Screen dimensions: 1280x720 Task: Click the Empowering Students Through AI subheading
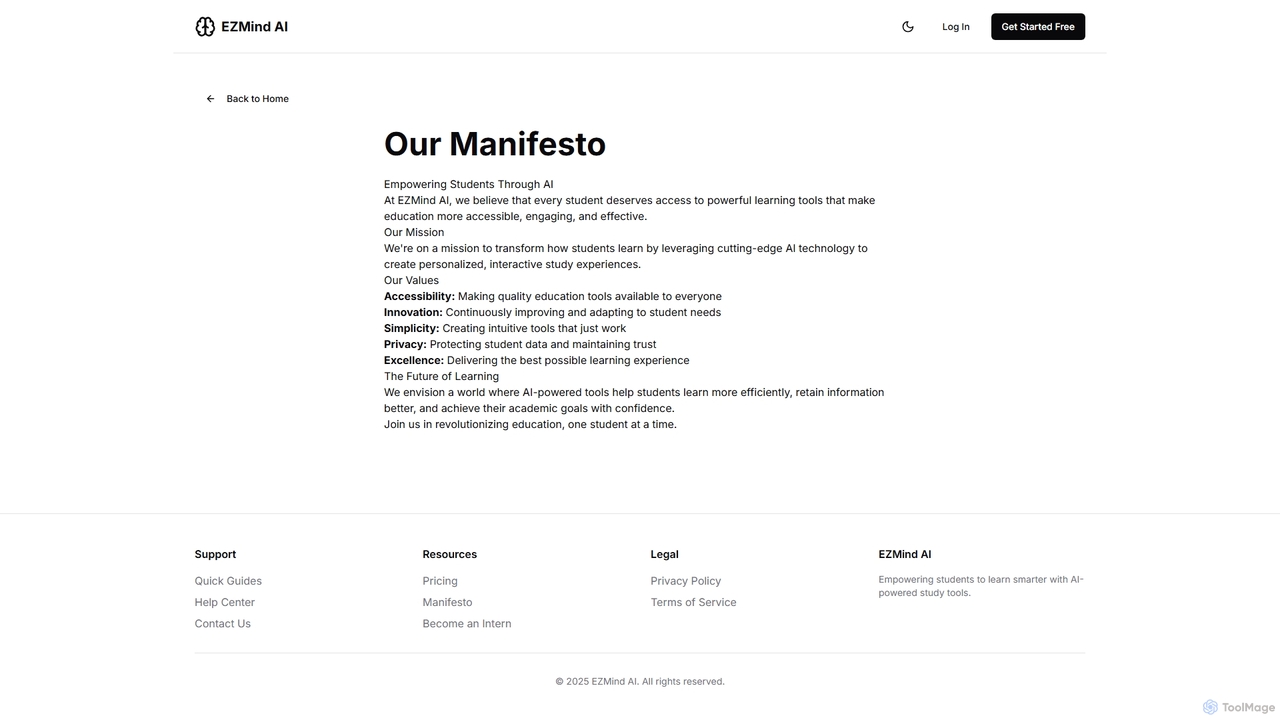(x=469, y=185)
